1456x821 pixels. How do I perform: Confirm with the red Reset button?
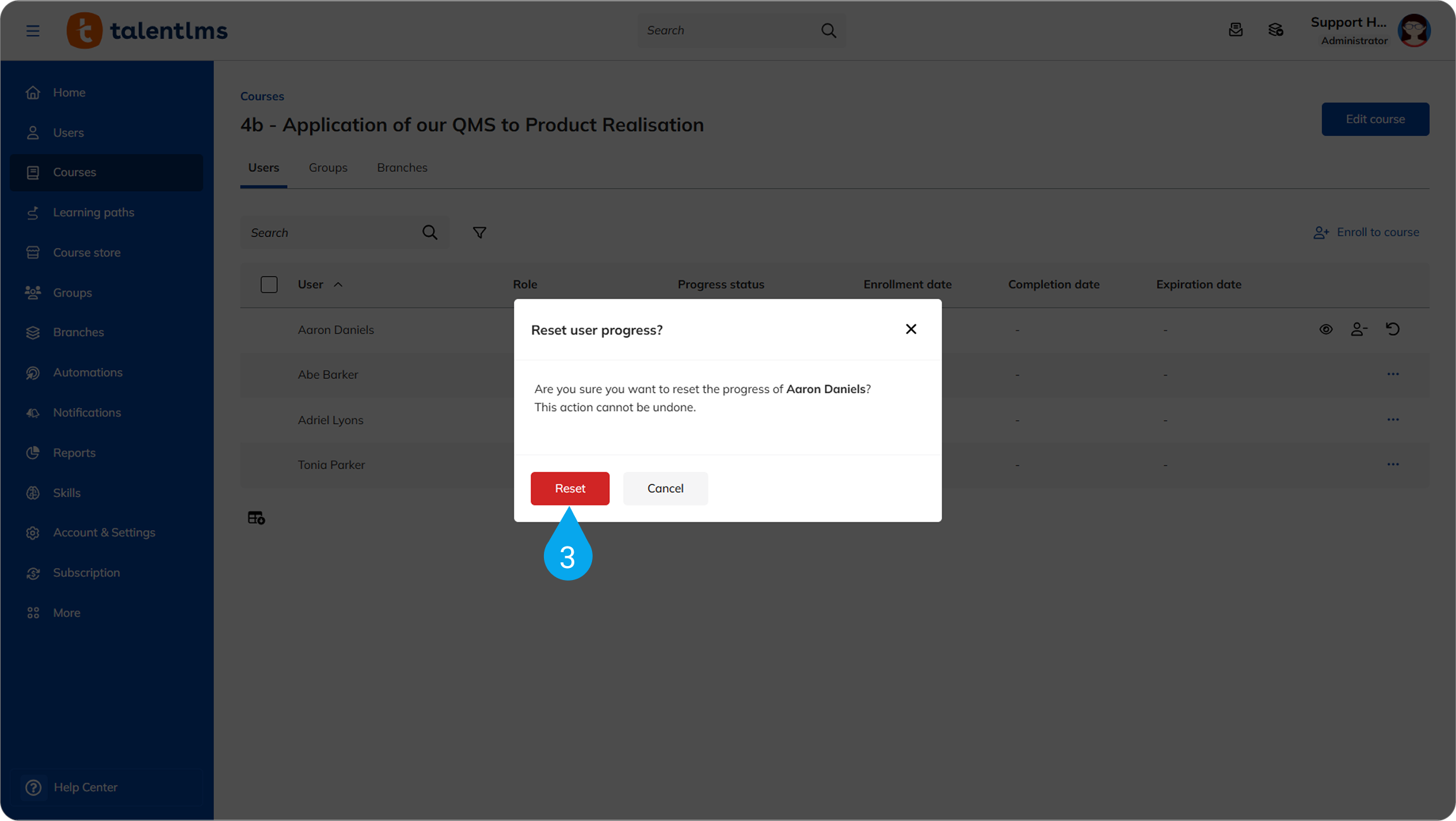pyautogui.click(x=570, y=488)
